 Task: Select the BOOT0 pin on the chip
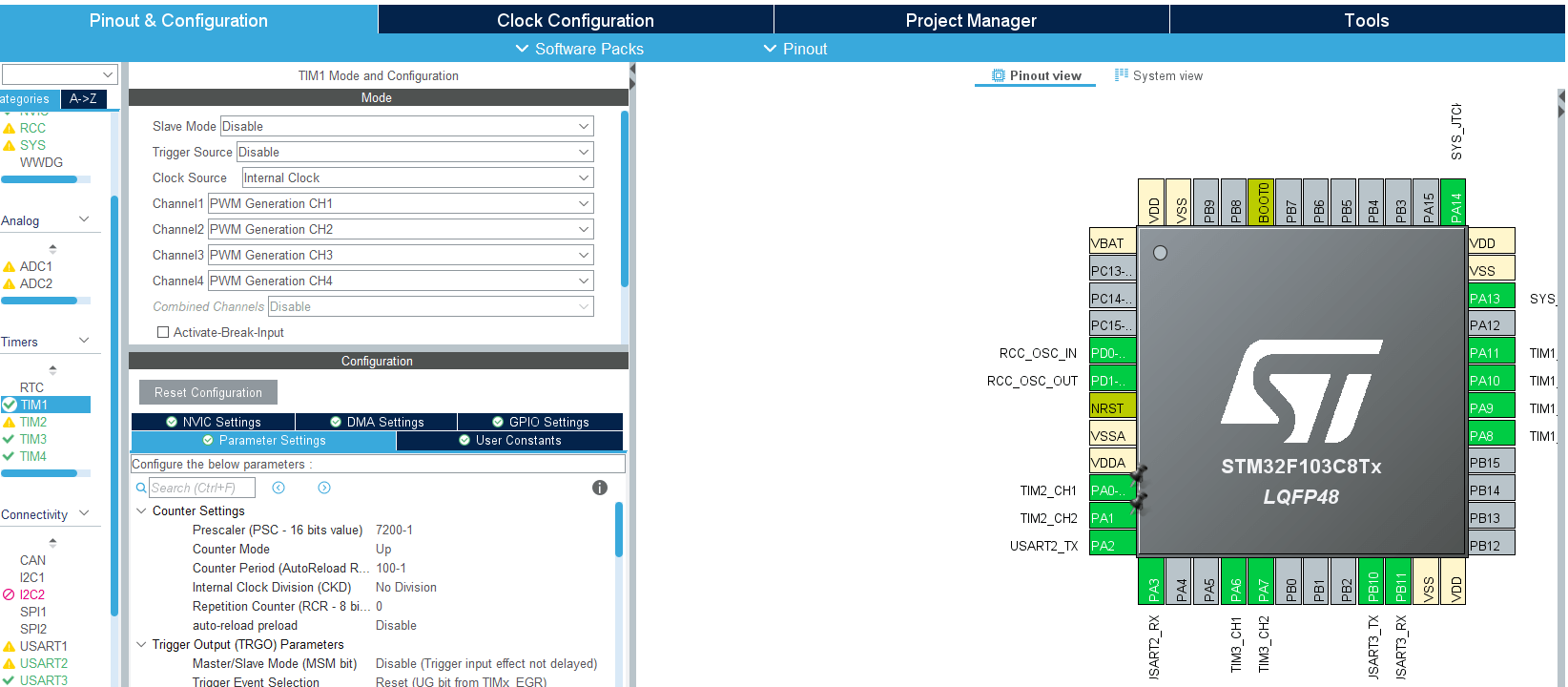click(x=1262, y=202)
